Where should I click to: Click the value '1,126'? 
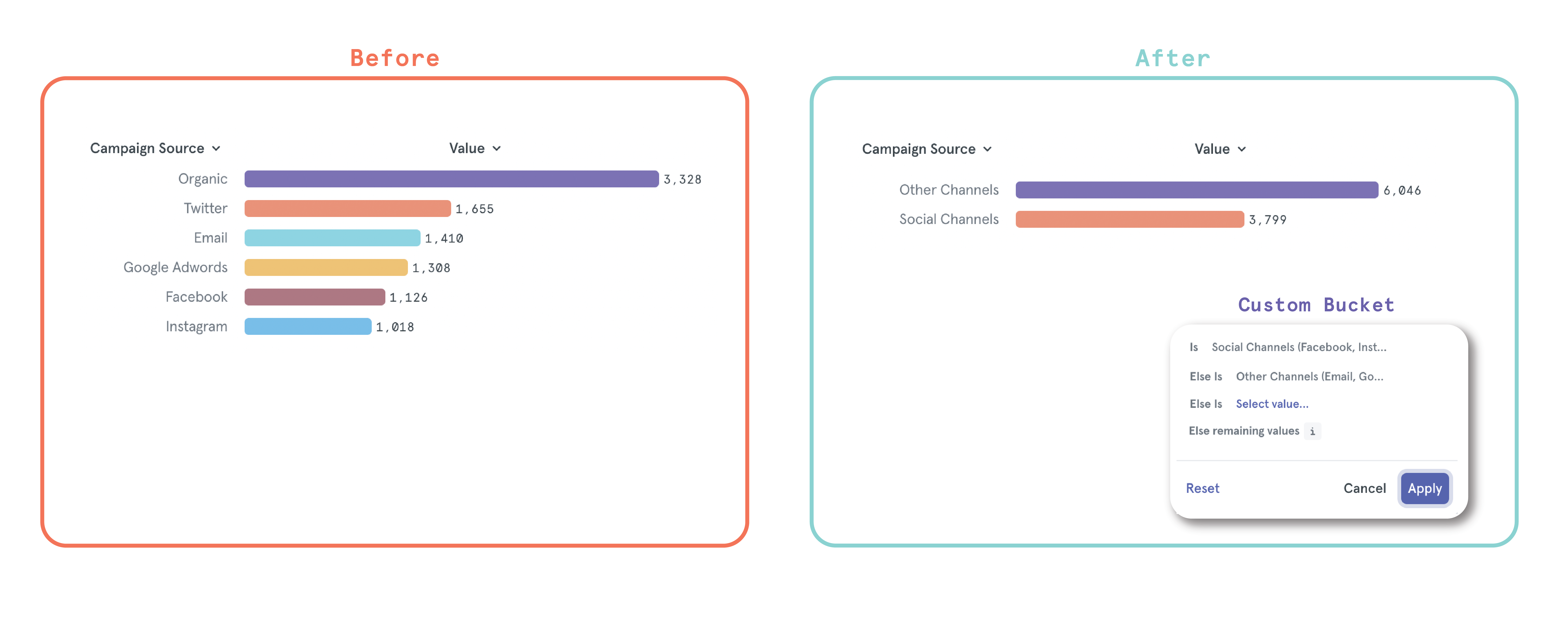pyautogui.click(x=408, y=298)
